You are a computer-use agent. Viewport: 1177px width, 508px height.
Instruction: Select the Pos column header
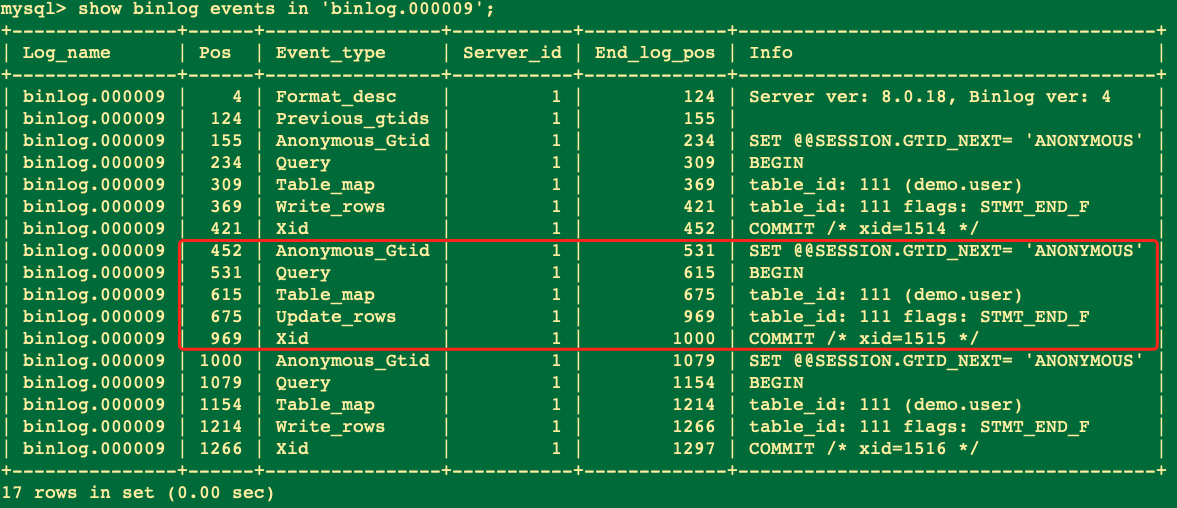(215, 53)
